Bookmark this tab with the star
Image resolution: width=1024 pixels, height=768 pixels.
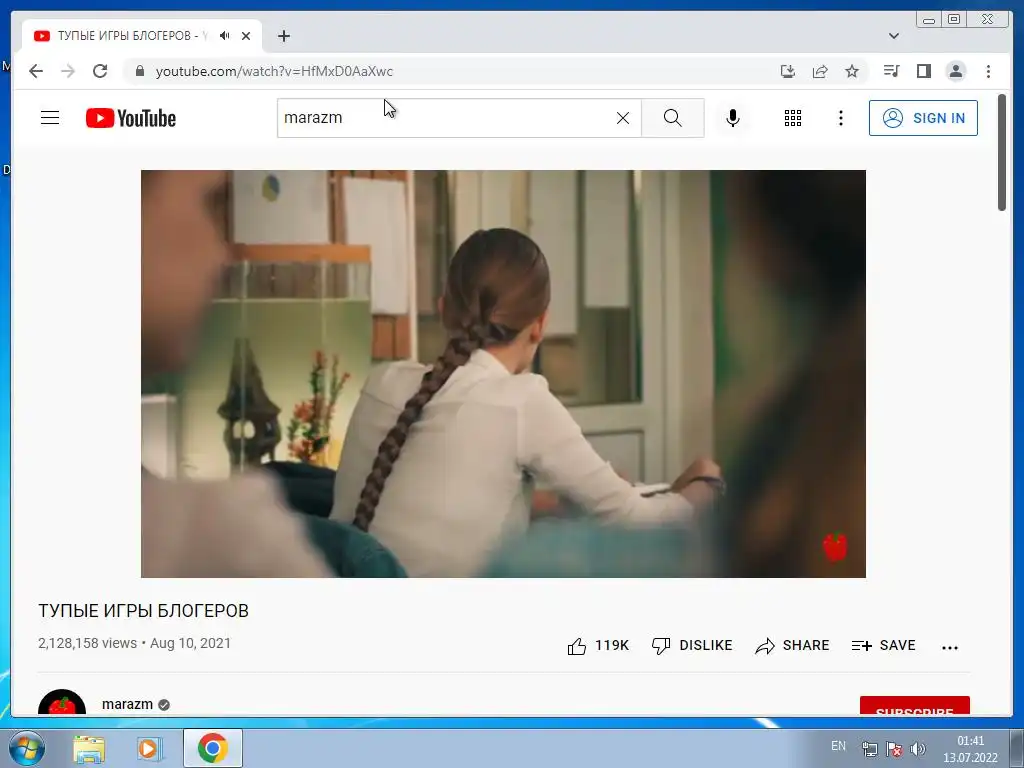coord(852,71)
